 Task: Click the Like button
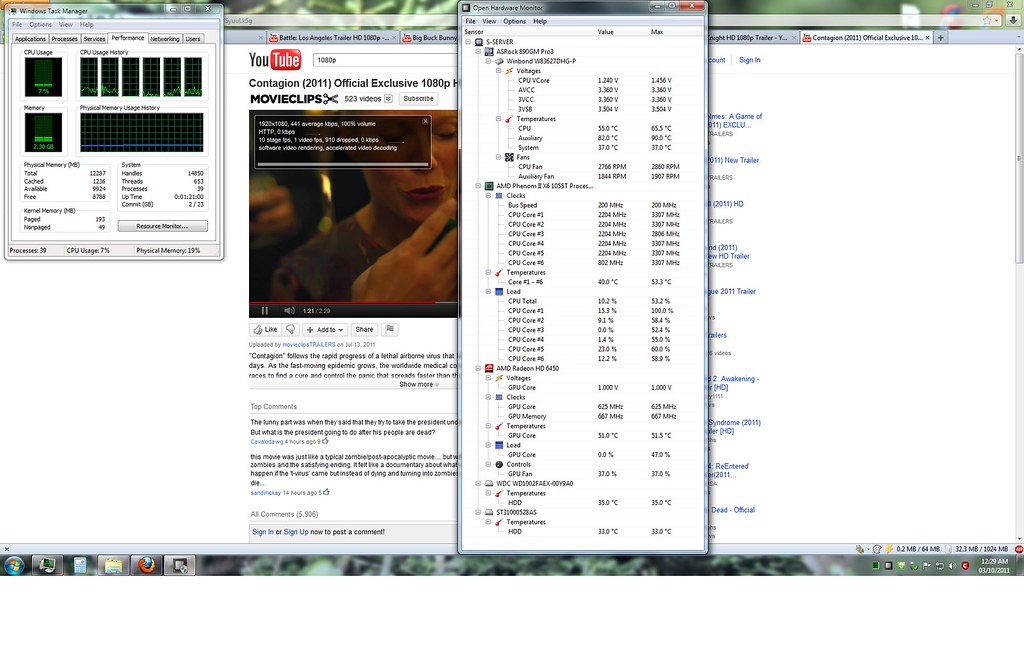(265, 330)
